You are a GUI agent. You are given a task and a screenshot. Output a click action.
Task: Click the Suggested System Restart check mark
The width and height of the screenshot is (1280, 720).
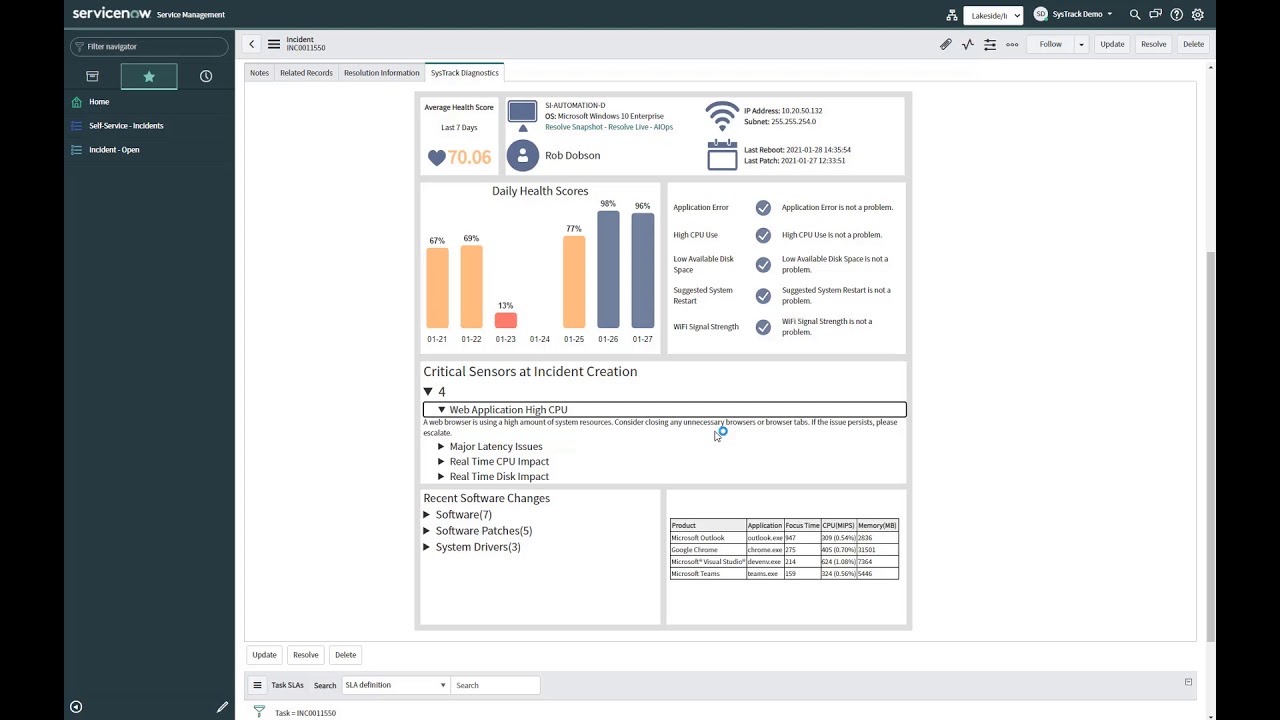763,296
